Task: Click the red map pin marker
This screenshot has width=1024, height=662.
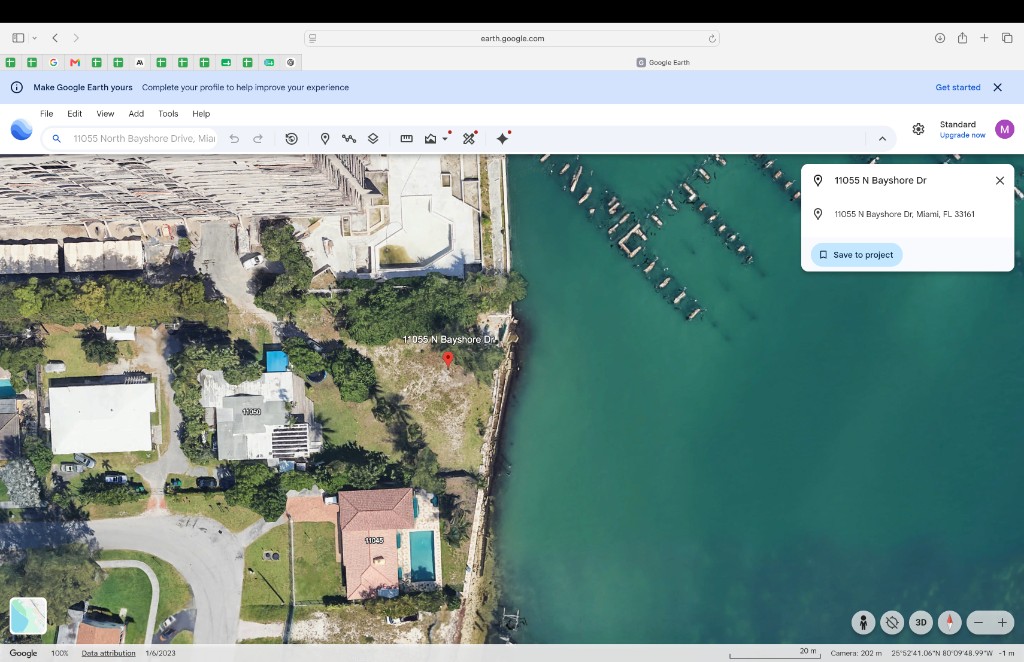Action: [x=448, y=359]
